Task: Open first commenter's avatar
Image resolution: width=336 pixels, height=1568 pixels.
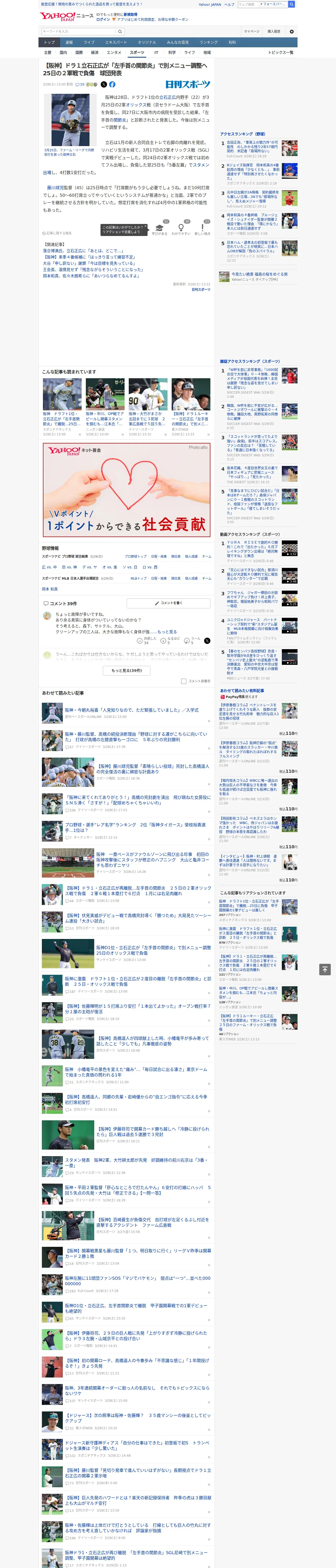Action: click(47, 615)
